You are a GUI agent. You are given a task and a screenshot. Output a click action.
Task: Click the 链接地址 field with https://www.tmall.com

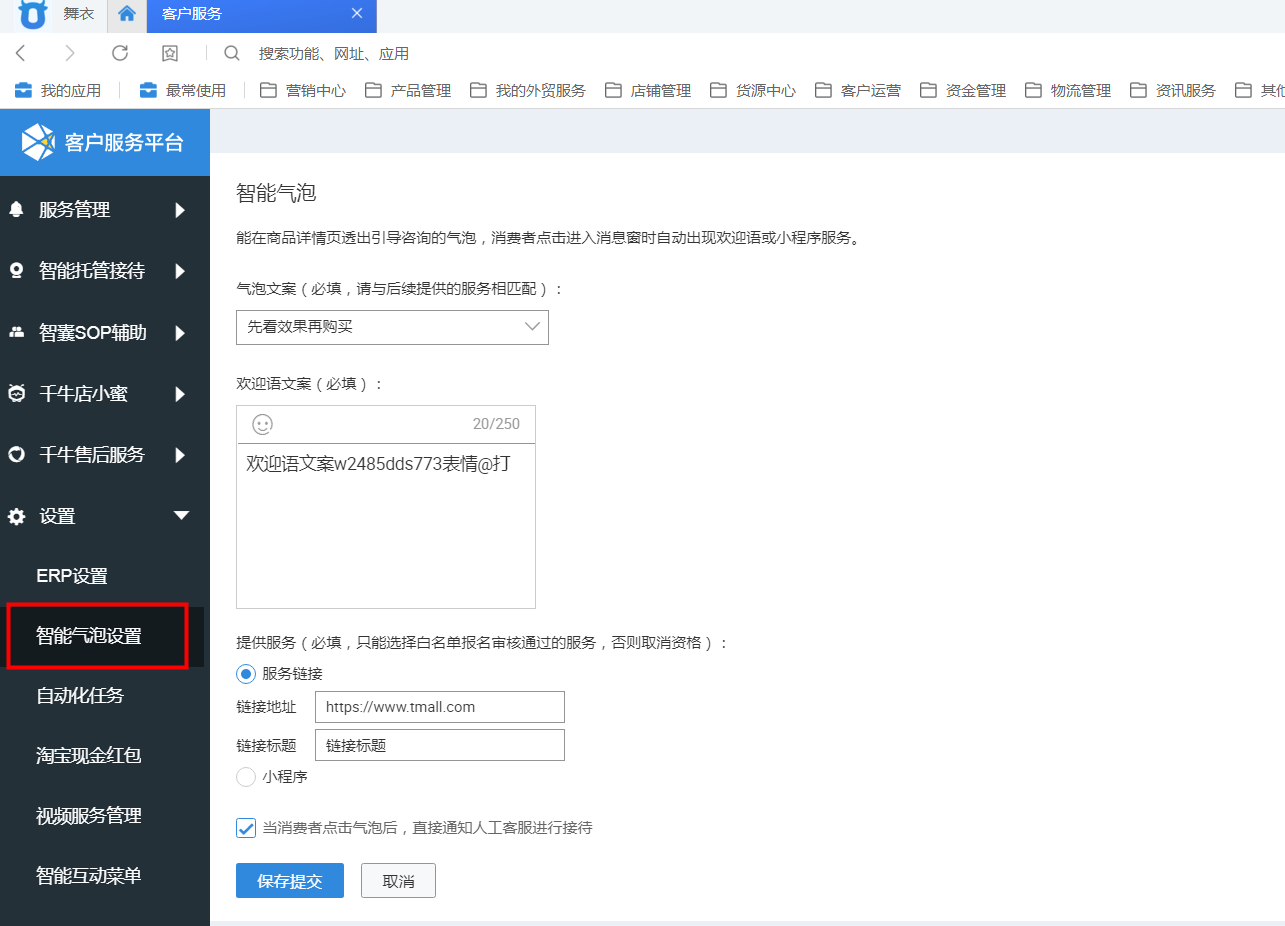click(x=440, y=707)
